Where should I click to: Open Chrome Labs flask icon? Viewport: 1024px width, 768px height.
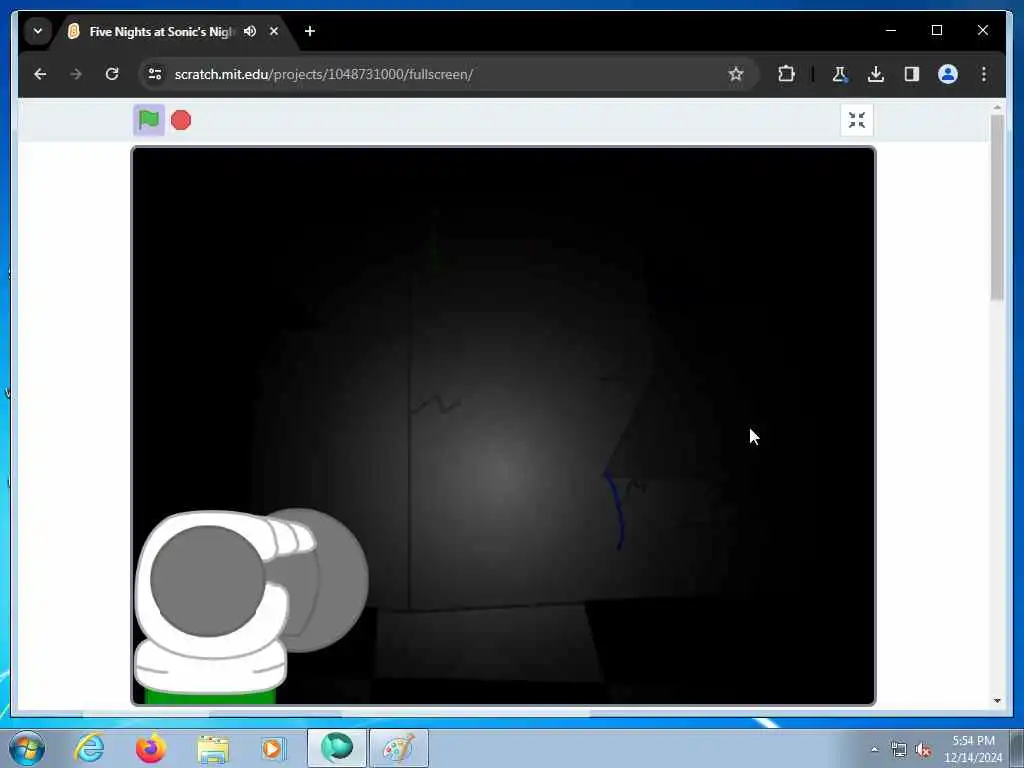(840, 74)
